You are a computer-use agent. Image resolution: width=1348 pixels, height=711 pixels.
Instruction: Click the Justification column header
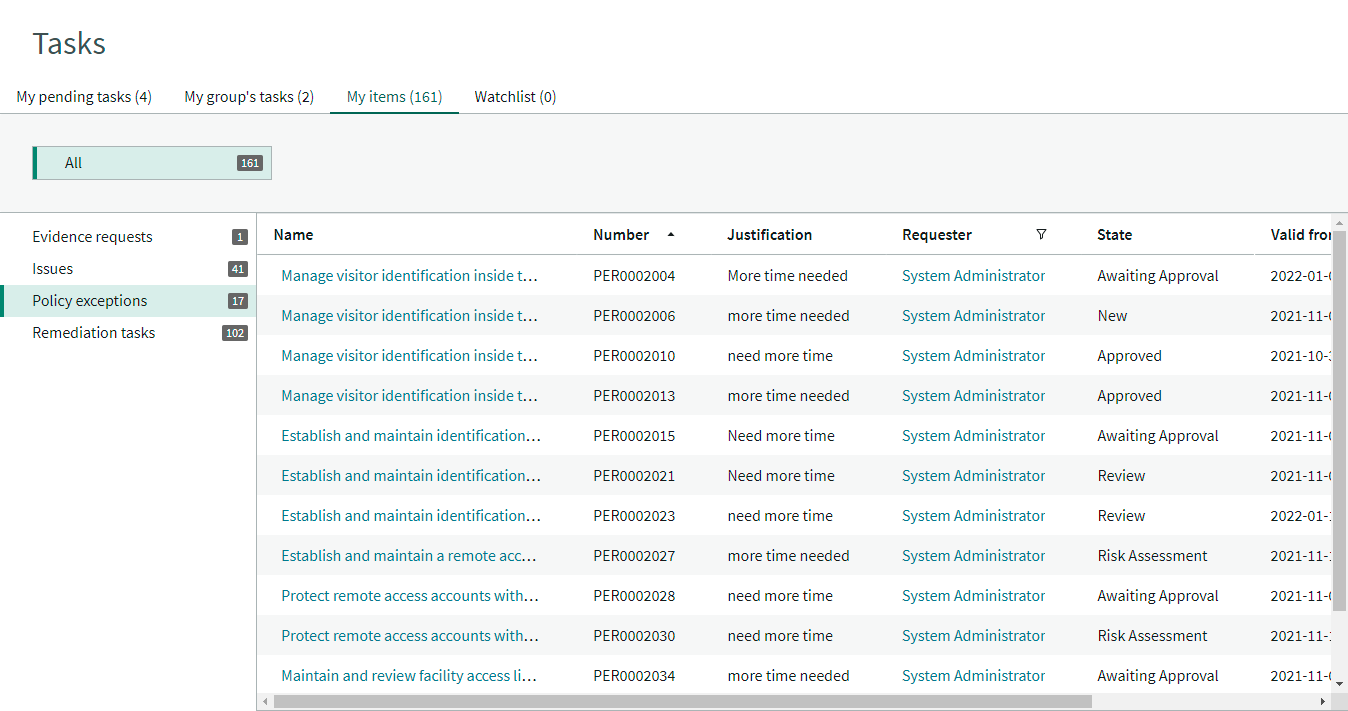point(769,234)
